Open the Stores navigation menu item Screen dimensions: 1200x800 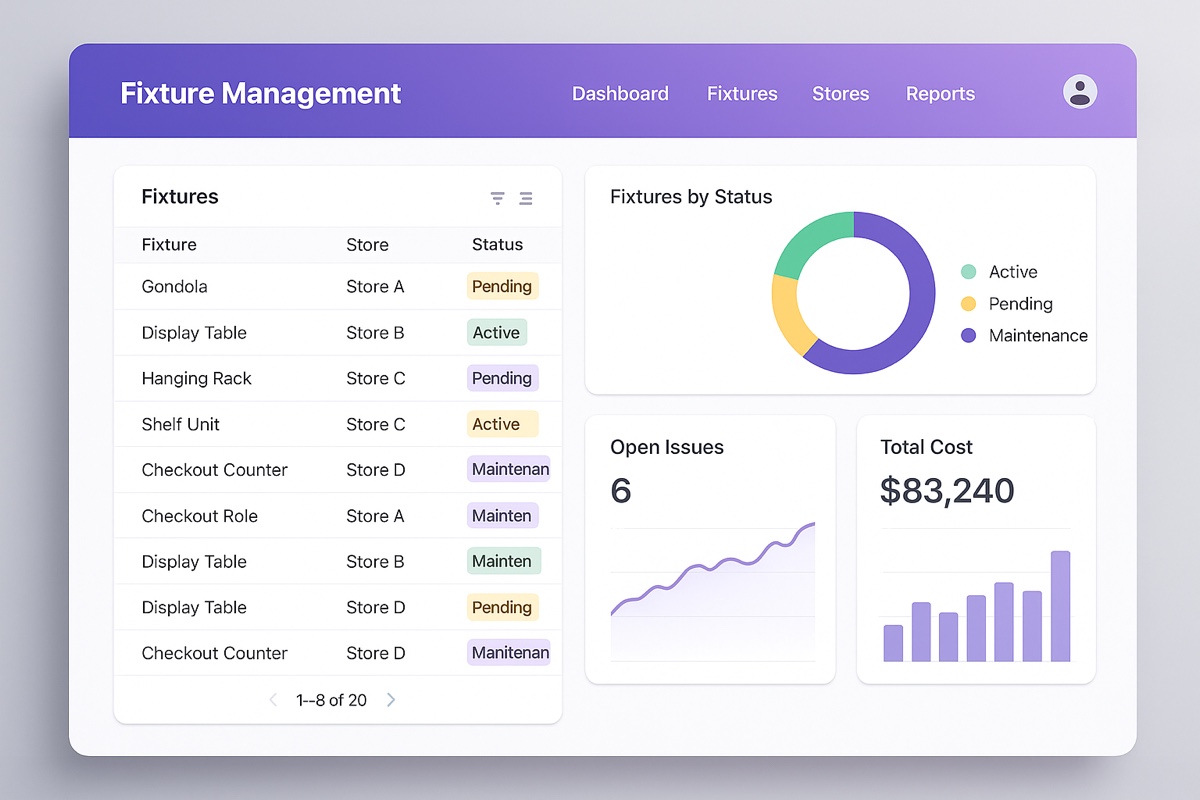coord(840,93)
